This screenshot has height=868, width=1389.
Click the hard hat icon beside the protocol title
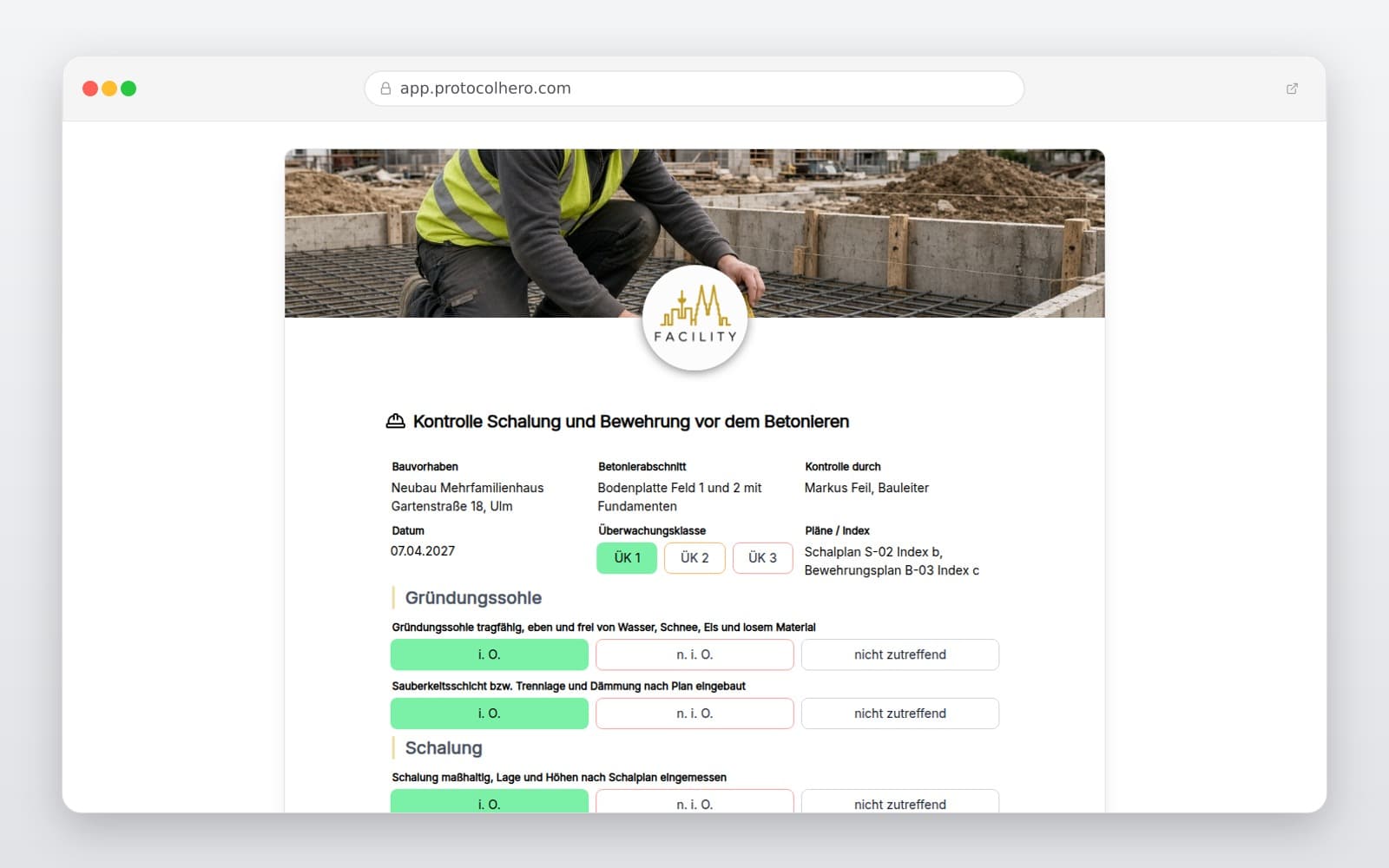click(395, 421)
